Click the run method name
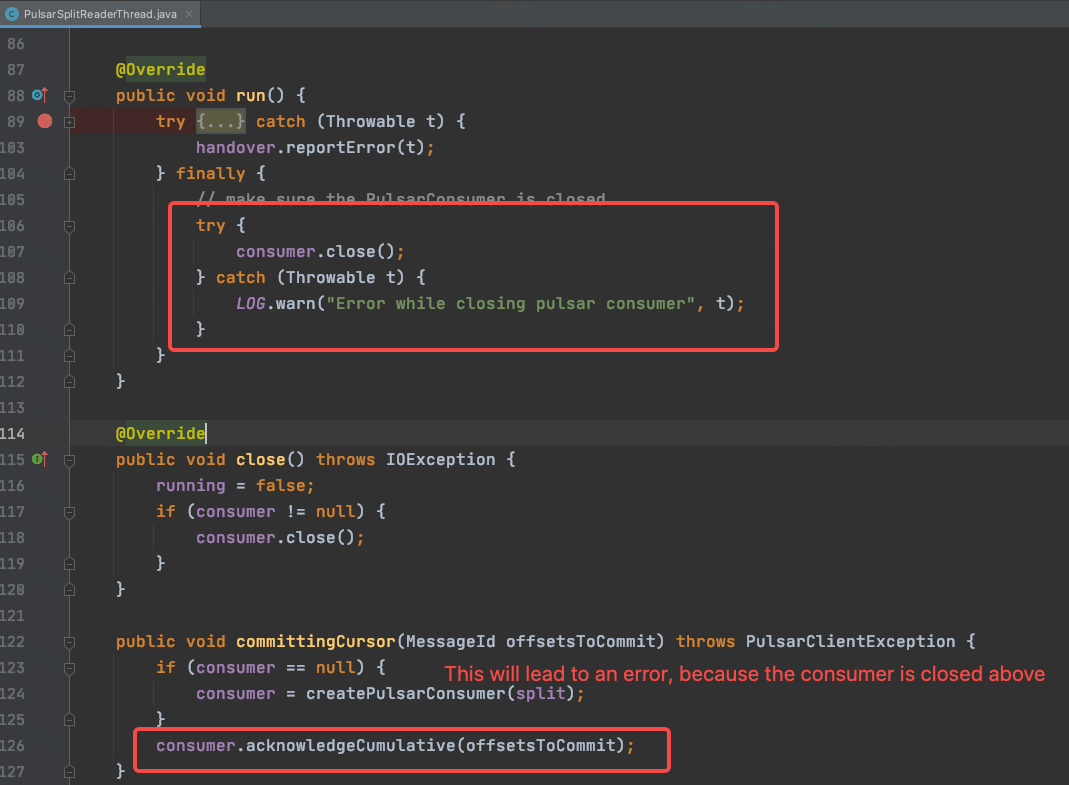Screen dimensions: 1069x785 (x=250, y=95)
